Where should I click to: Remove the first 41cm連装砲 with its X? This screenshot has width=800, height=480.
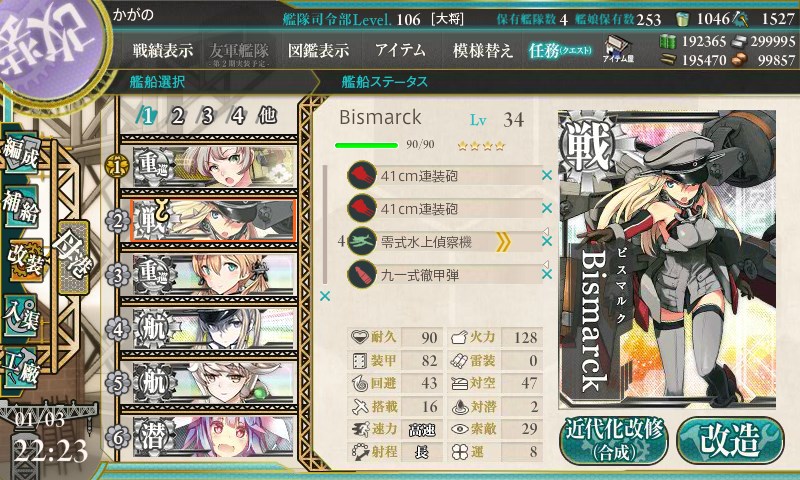pyautogui.click(x=547, y=175)
